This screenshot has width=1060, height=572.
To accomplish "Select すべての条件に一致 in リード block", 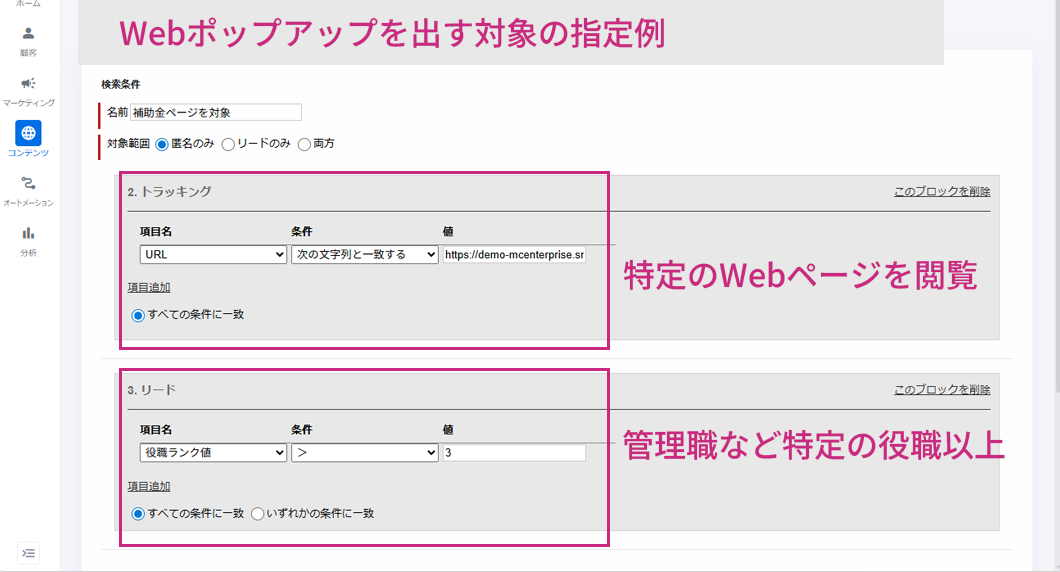I will click(138, 514).
